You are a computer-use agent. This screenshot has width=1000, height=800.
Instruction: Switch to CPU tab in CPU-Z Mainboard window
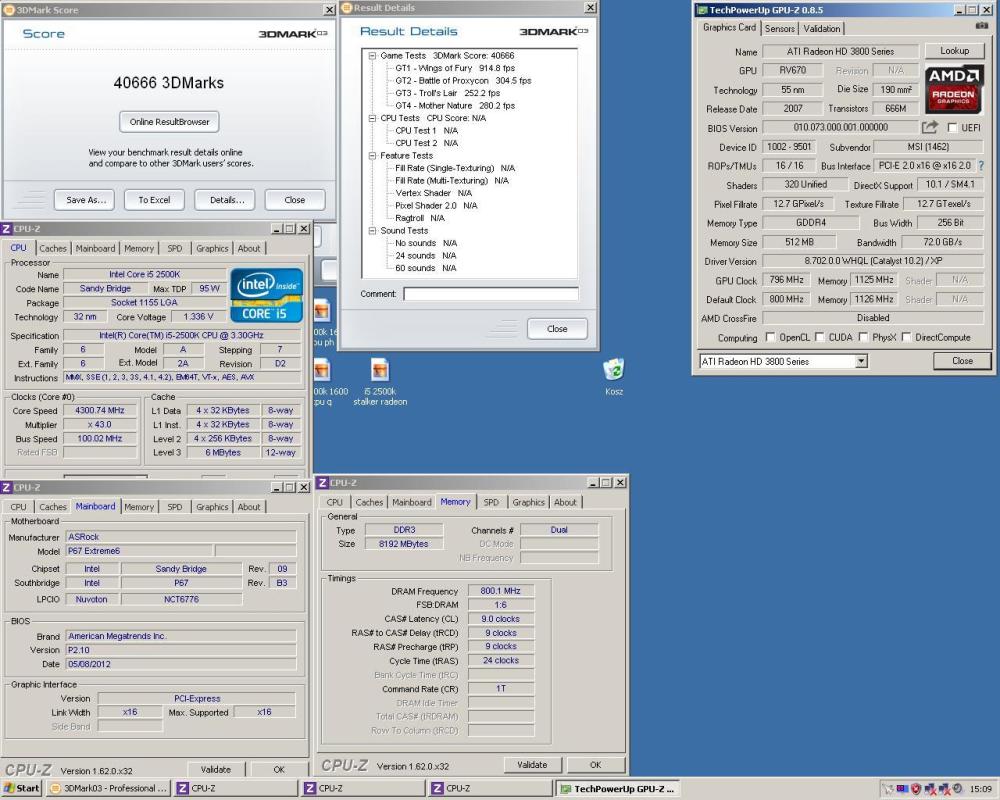[18, 507]
